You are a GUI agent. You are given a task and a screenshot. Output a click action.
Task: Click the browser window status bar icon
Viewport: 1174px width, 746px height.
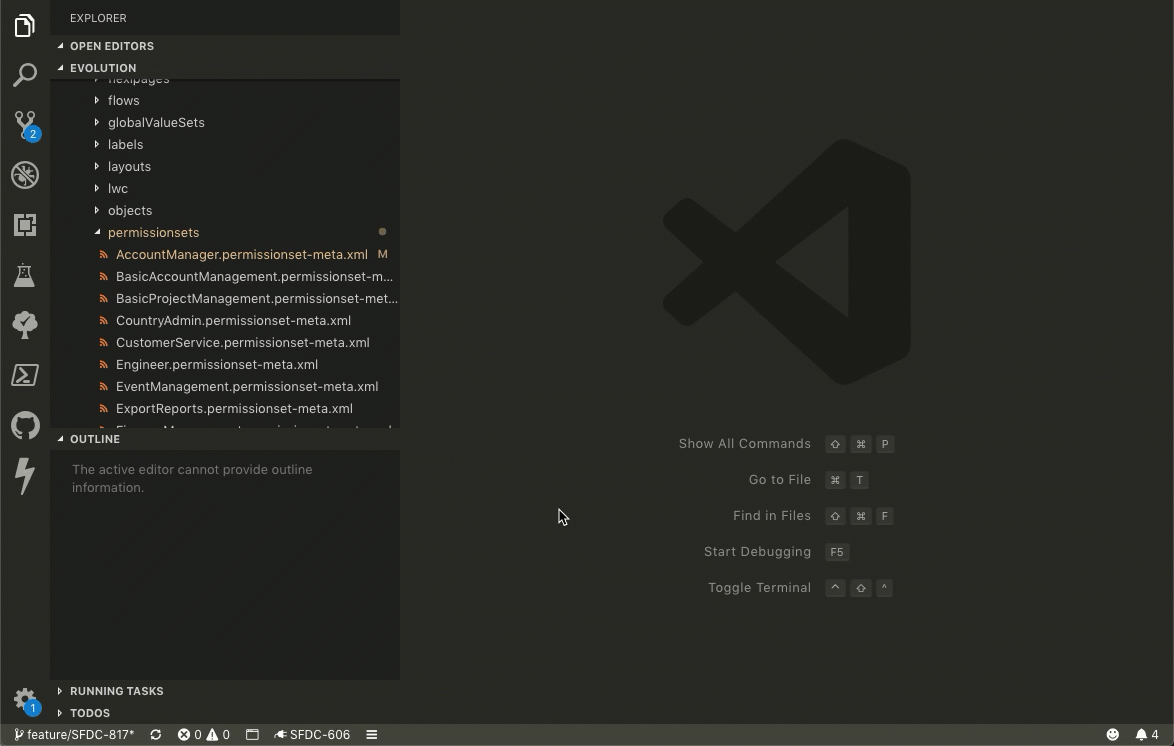pyautogui.click(x=252, y=735)
